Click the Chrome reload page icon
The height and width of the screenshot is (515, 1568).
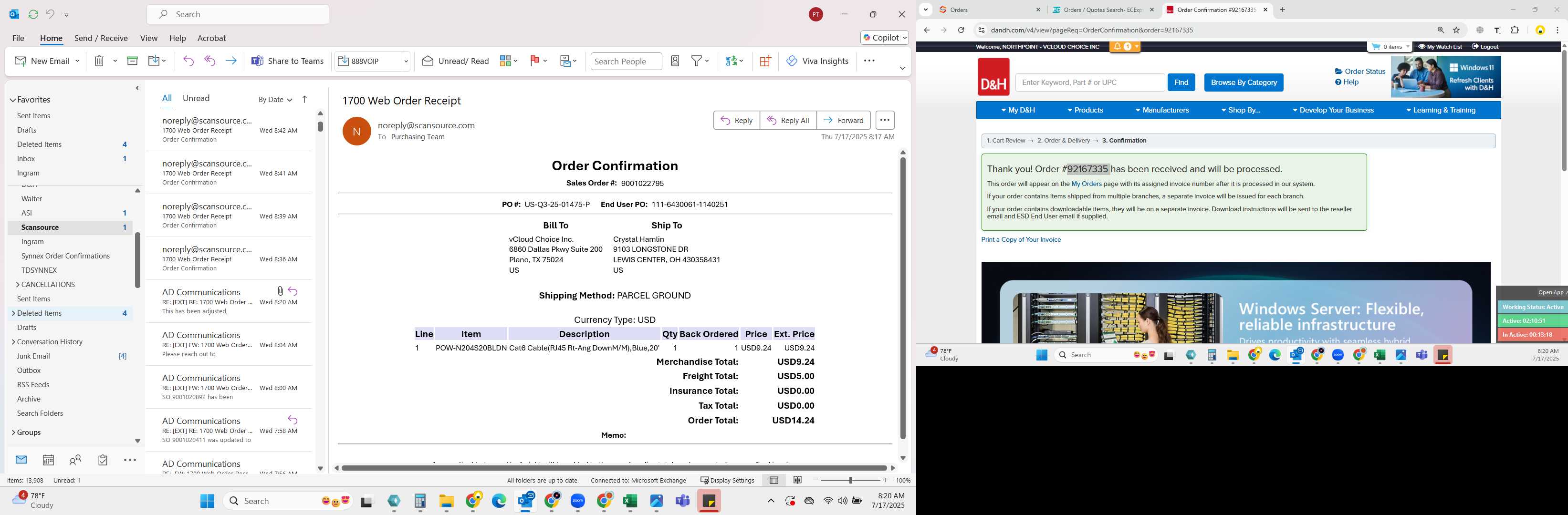coord(961,31)
